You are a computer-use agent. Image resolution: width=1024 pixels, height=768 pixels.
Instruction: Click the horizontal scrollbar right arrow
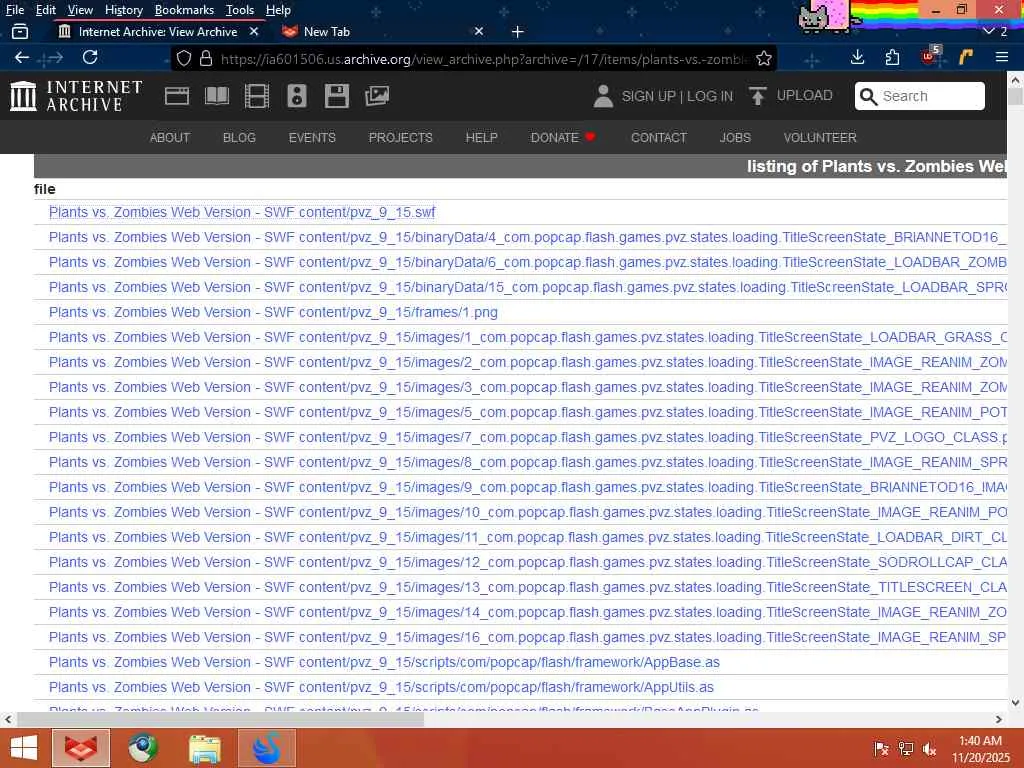pyautogui.click(x=999, y=719)
